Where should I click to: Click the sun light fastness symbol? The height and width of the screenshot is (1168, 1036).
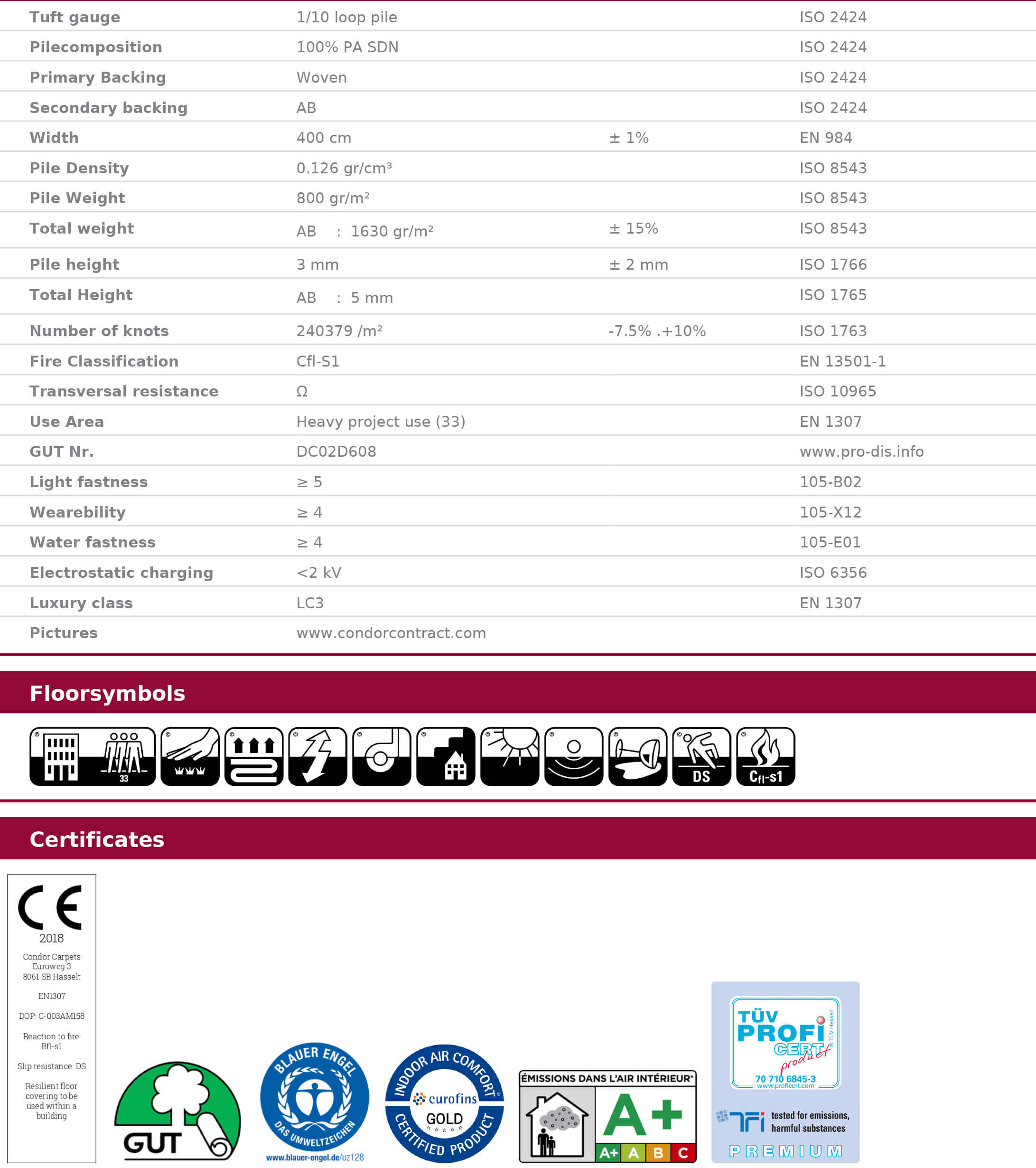tap(509, 756)
